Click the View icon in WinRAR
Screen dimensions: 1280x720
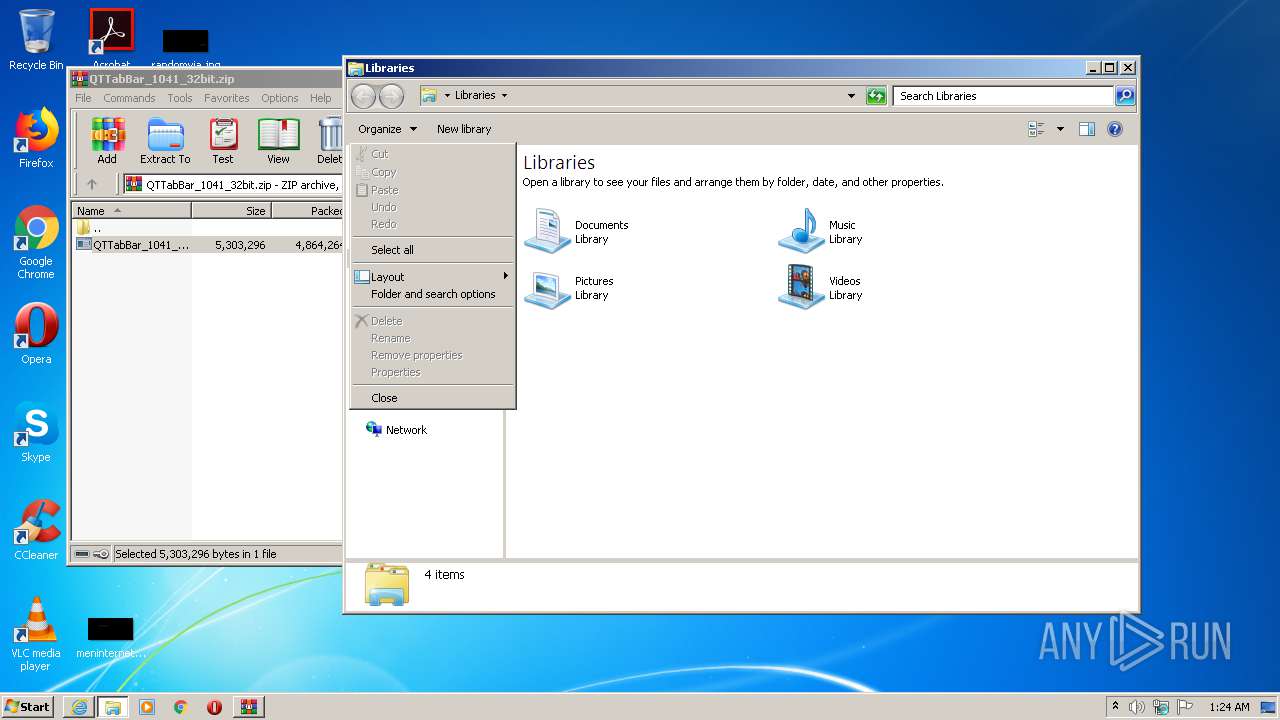[x=278, y=141]
